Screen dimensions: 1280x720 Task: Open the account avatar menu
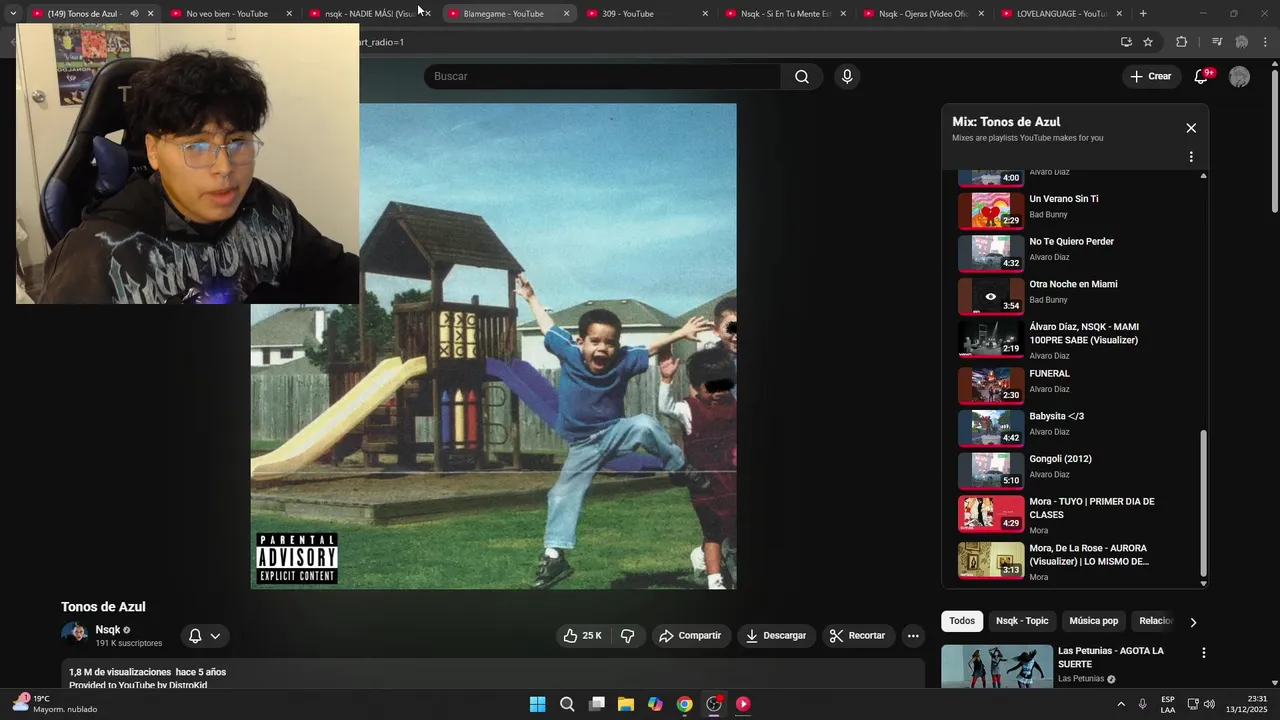tap(1239, 77)
